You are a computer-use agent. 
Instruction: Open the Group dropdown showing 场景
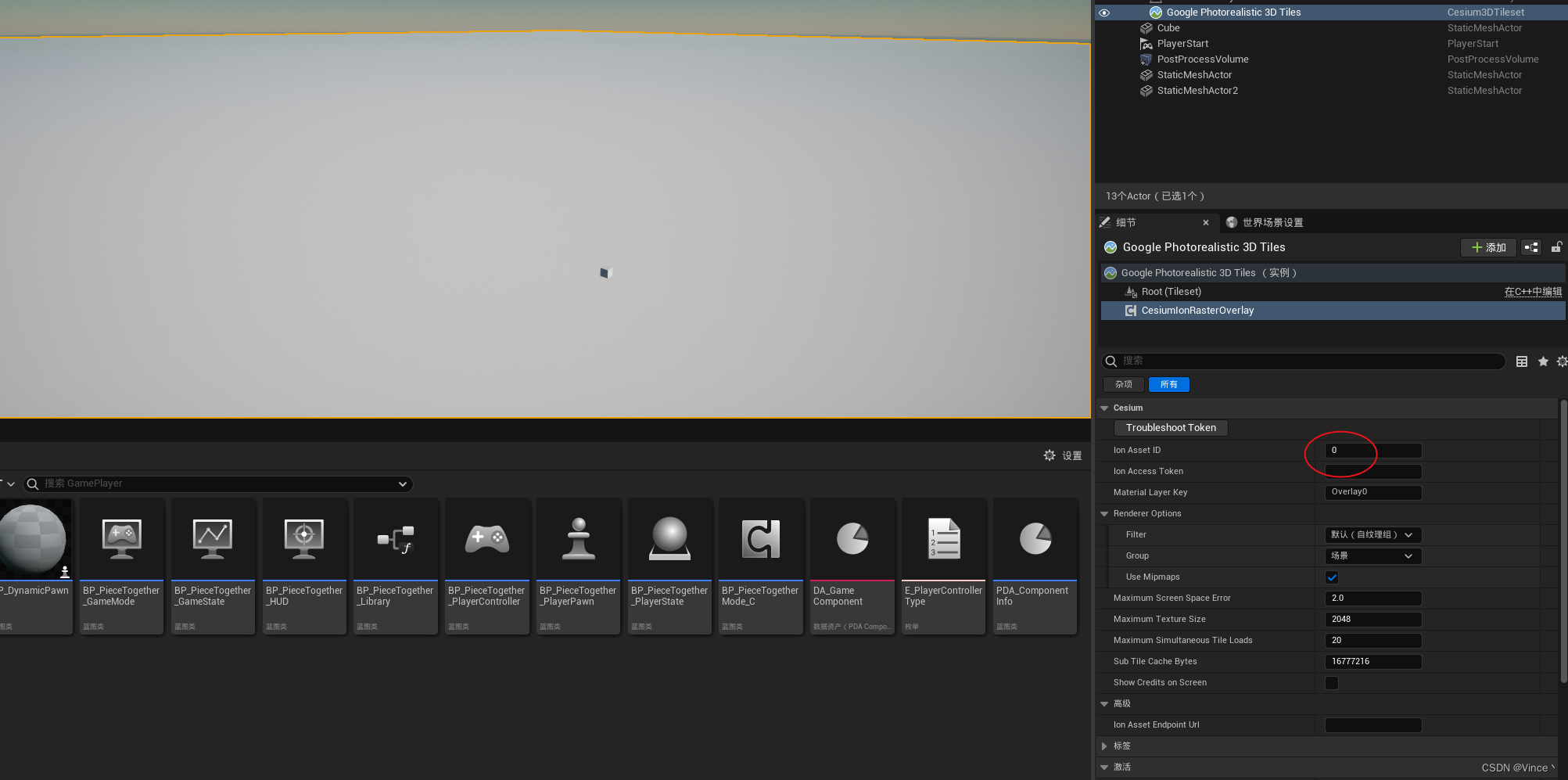(x=1372, y=555)
